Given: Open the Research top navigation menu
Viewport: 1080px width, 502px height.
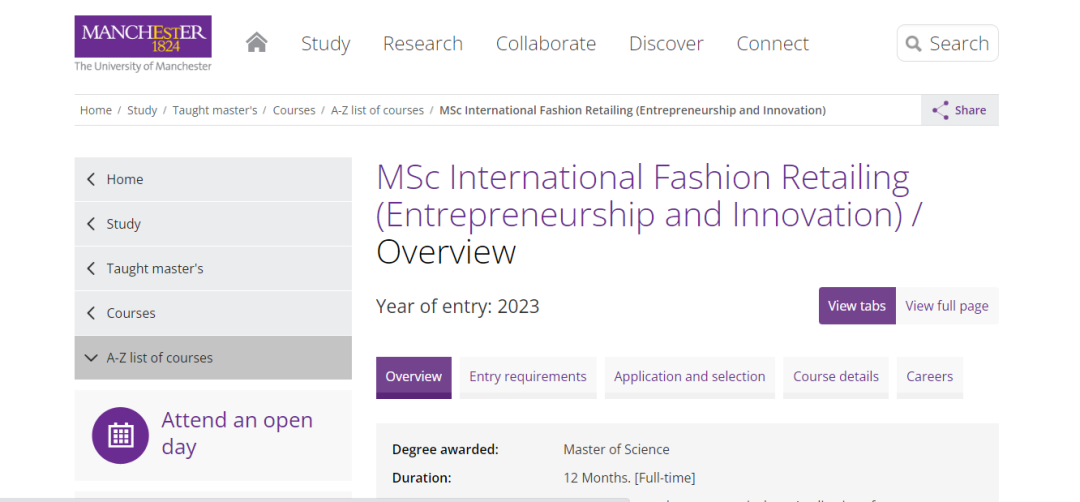Looking at the screenshot, I should coord(422,43).
